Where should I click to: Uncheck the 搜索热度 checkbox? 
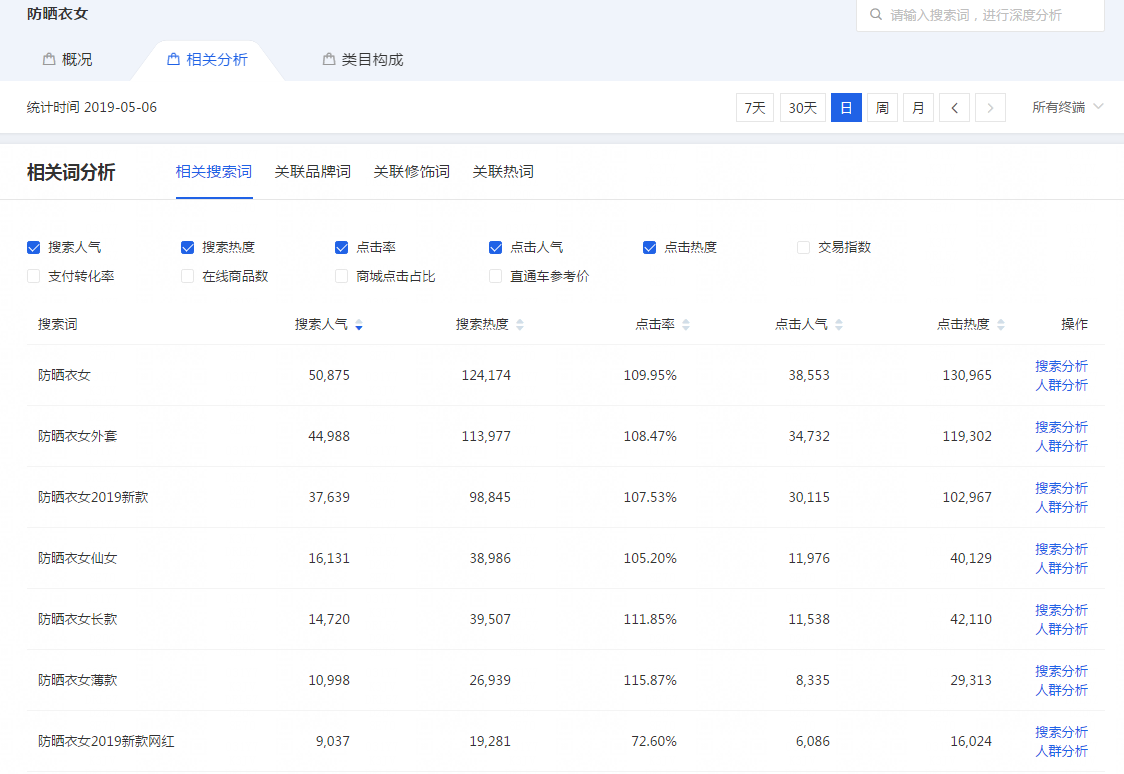pos(188,247)
